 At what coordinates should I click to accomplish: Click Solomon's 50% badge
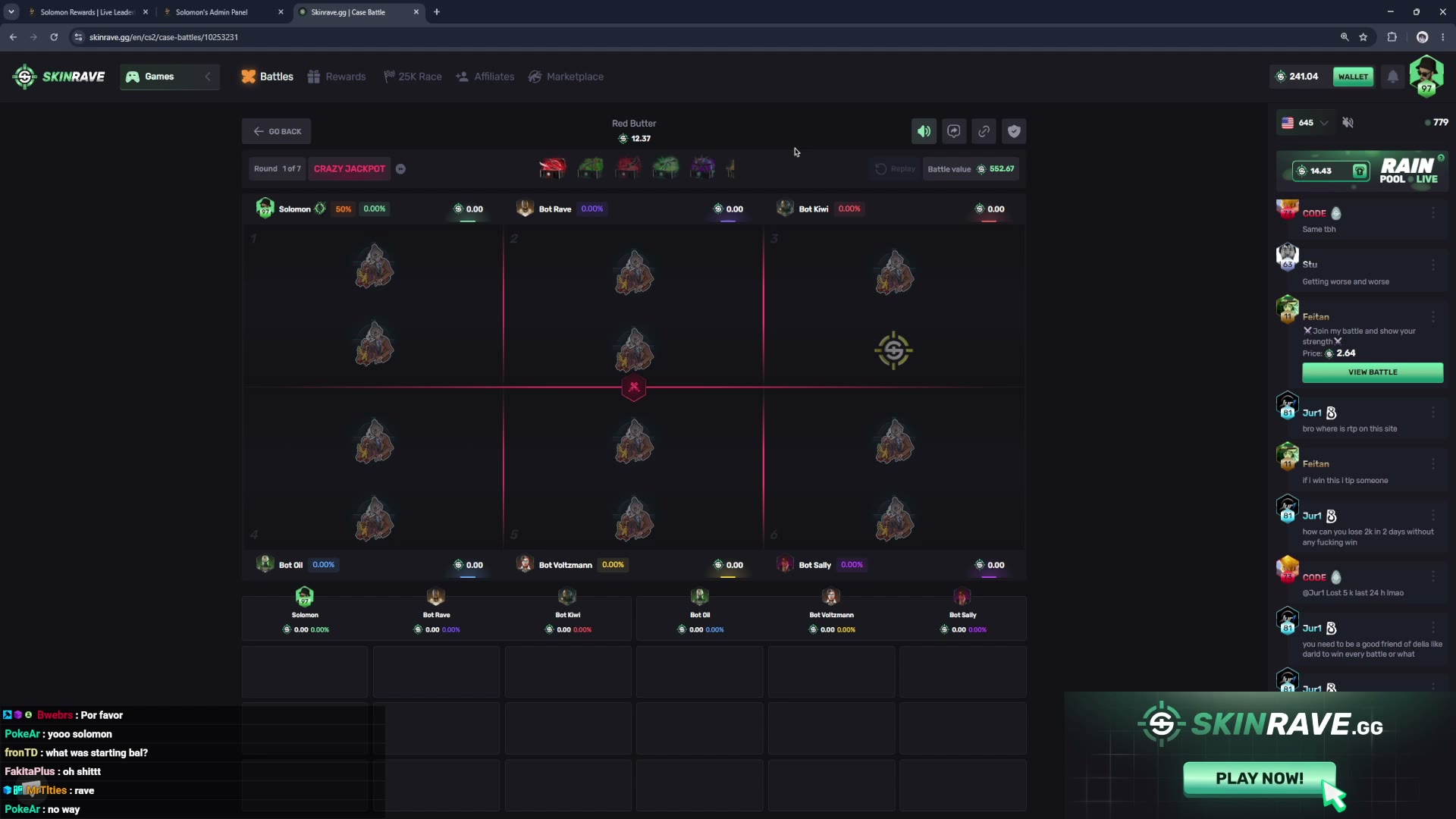344,209
